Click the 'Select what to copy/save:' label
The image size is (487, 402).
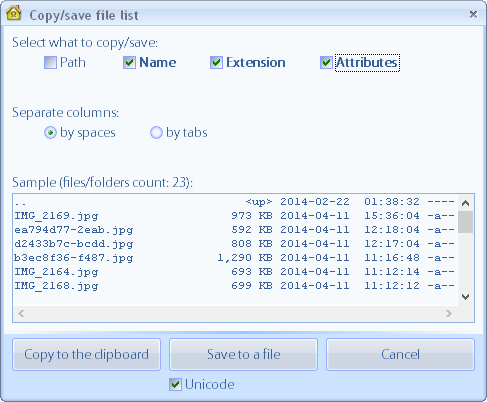[85, 43]
